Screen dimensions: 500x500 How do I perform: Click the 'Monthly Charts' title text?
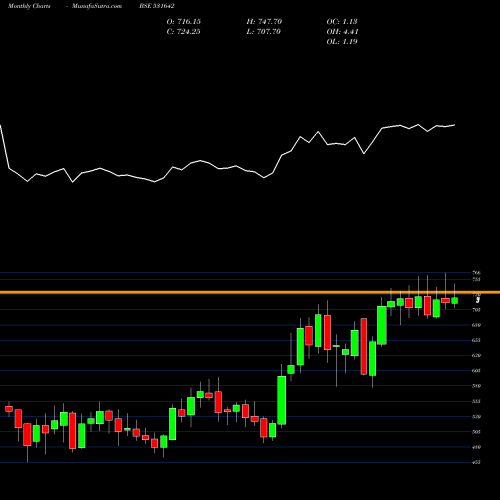pos(29,6)
